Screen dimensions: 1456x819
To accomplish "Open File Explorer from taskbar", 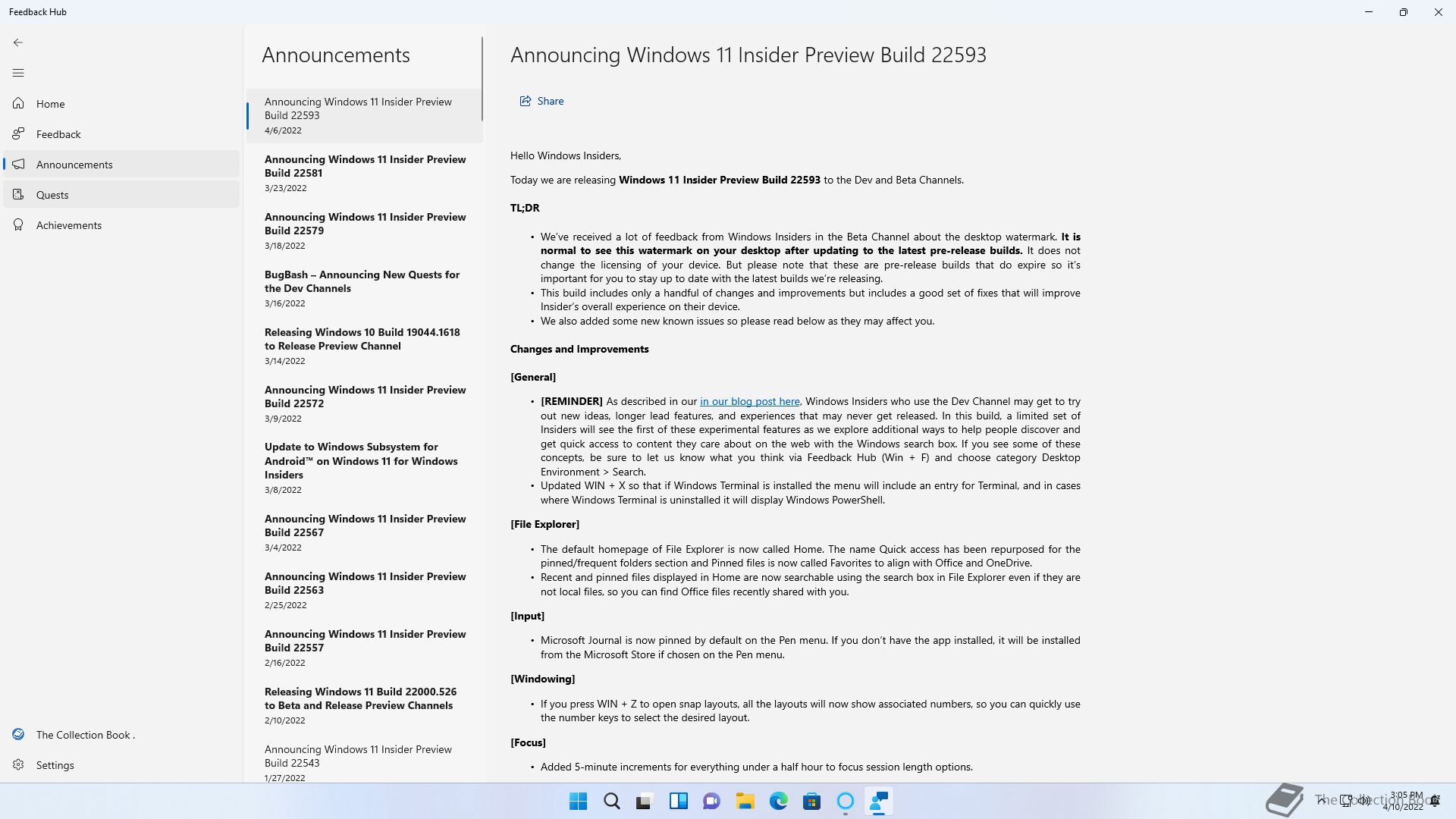I will pyautogui.click(x=745, y=802).
